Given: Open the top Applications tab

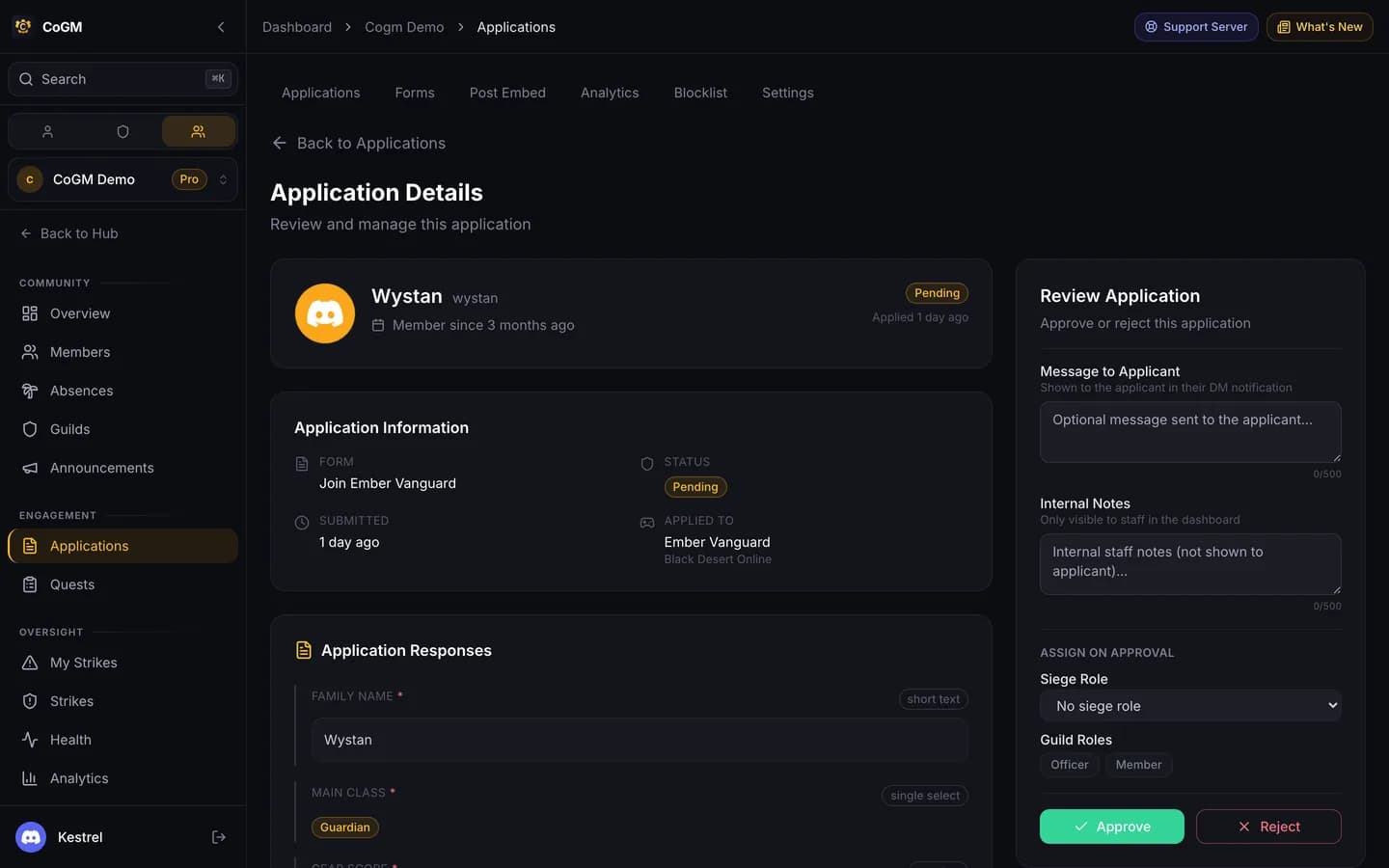Looking at the screenshot, I should click(321, 93).
